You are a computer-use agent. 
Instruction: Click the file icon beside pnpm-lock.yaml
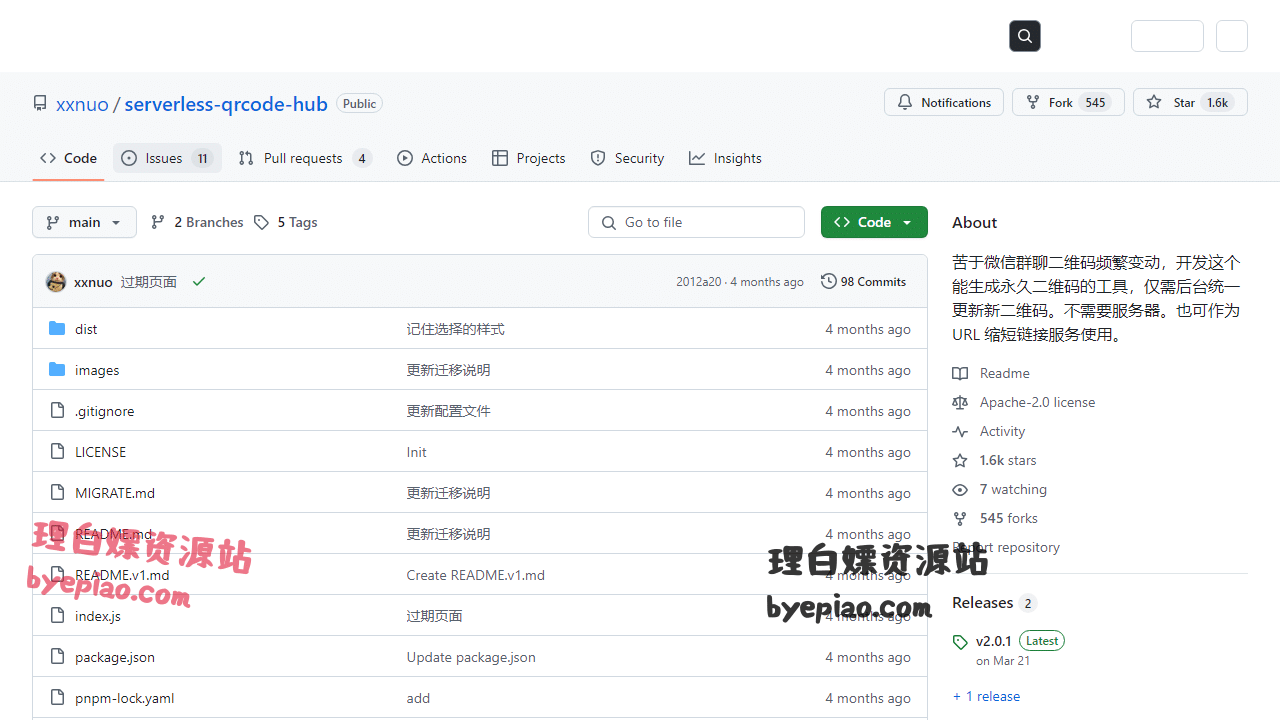click(57, 698)
